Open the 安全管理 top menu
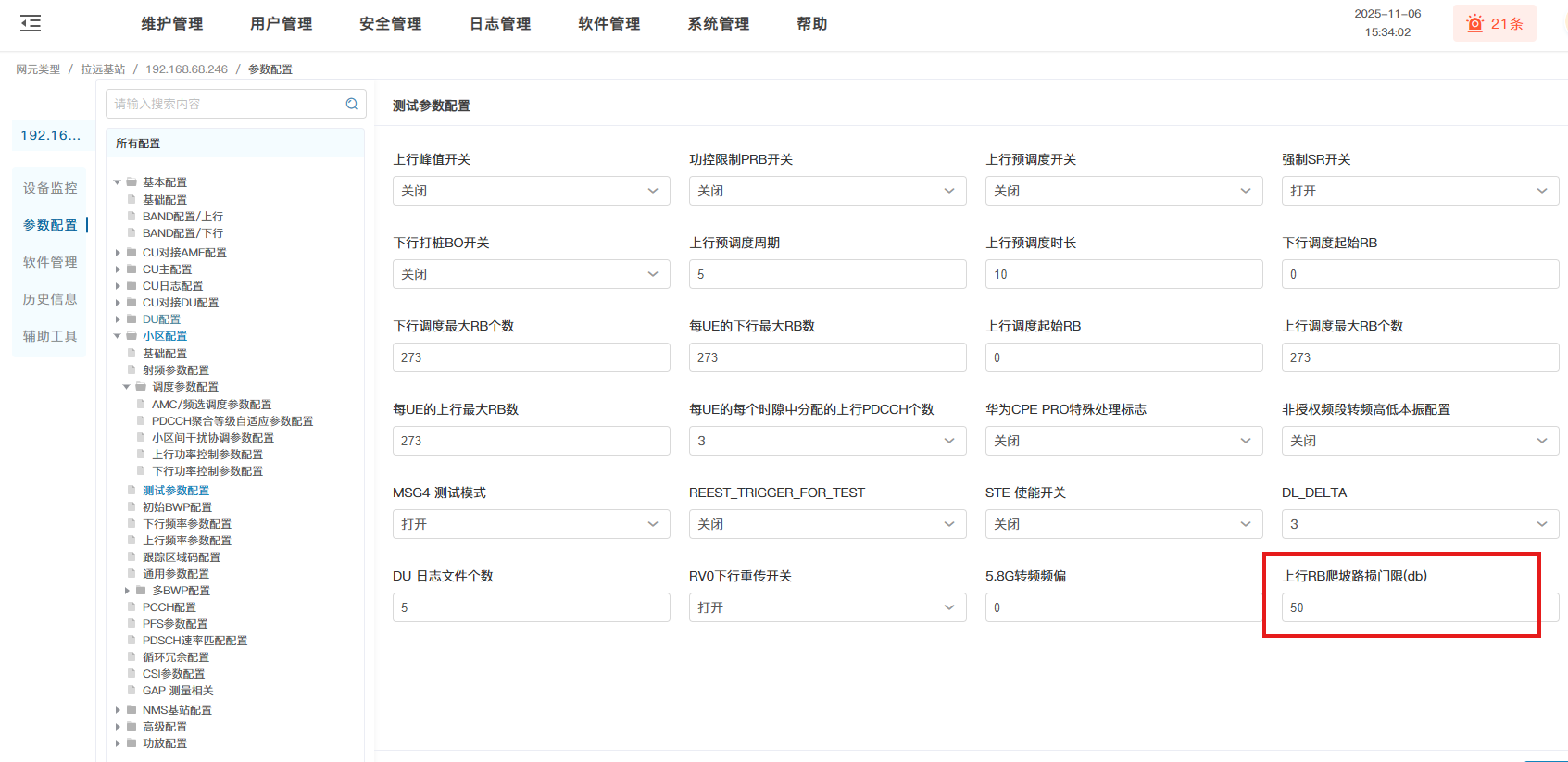 pos(390,24)
